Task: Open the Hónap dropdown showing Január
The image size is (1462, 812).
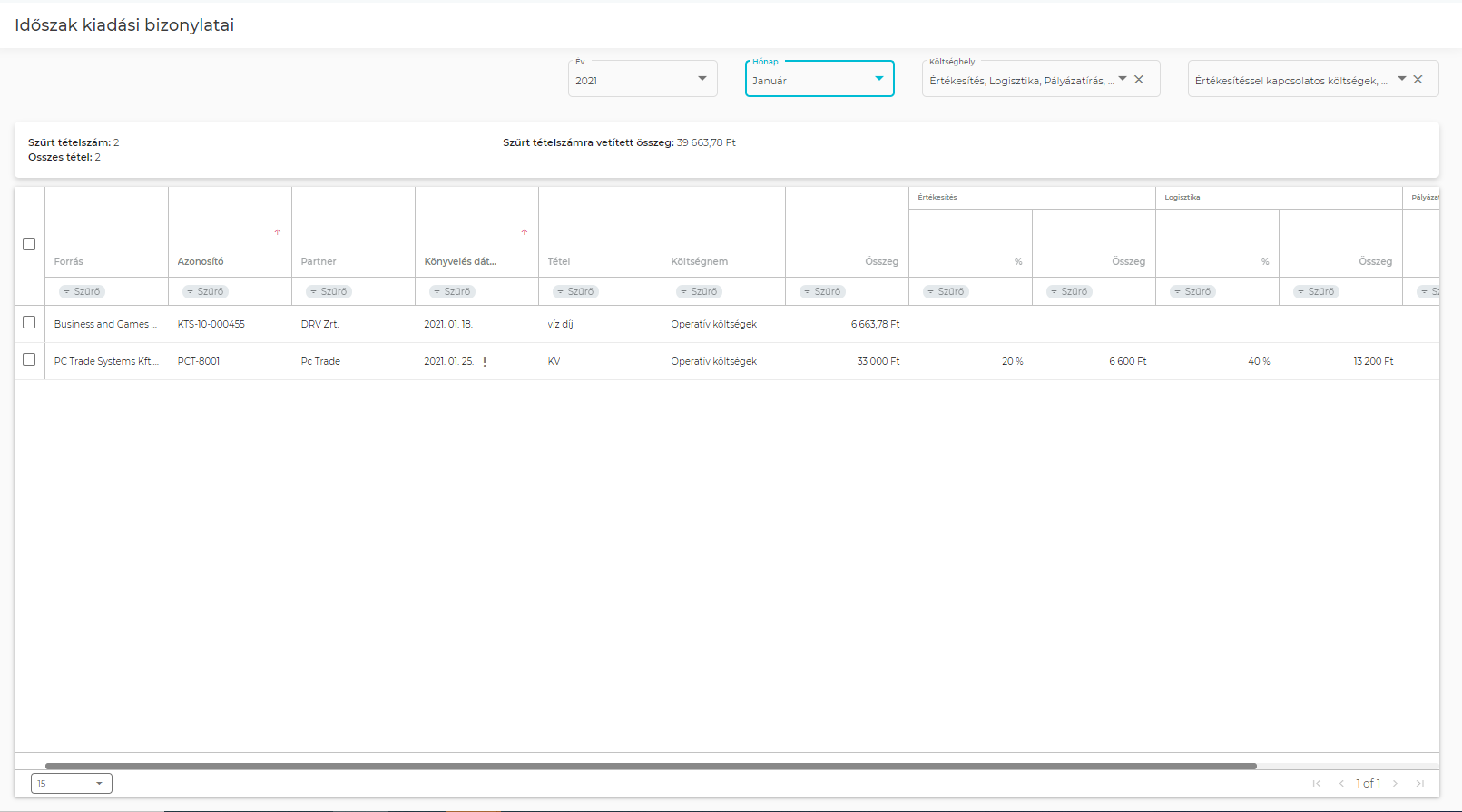Action: coord(819,79)
